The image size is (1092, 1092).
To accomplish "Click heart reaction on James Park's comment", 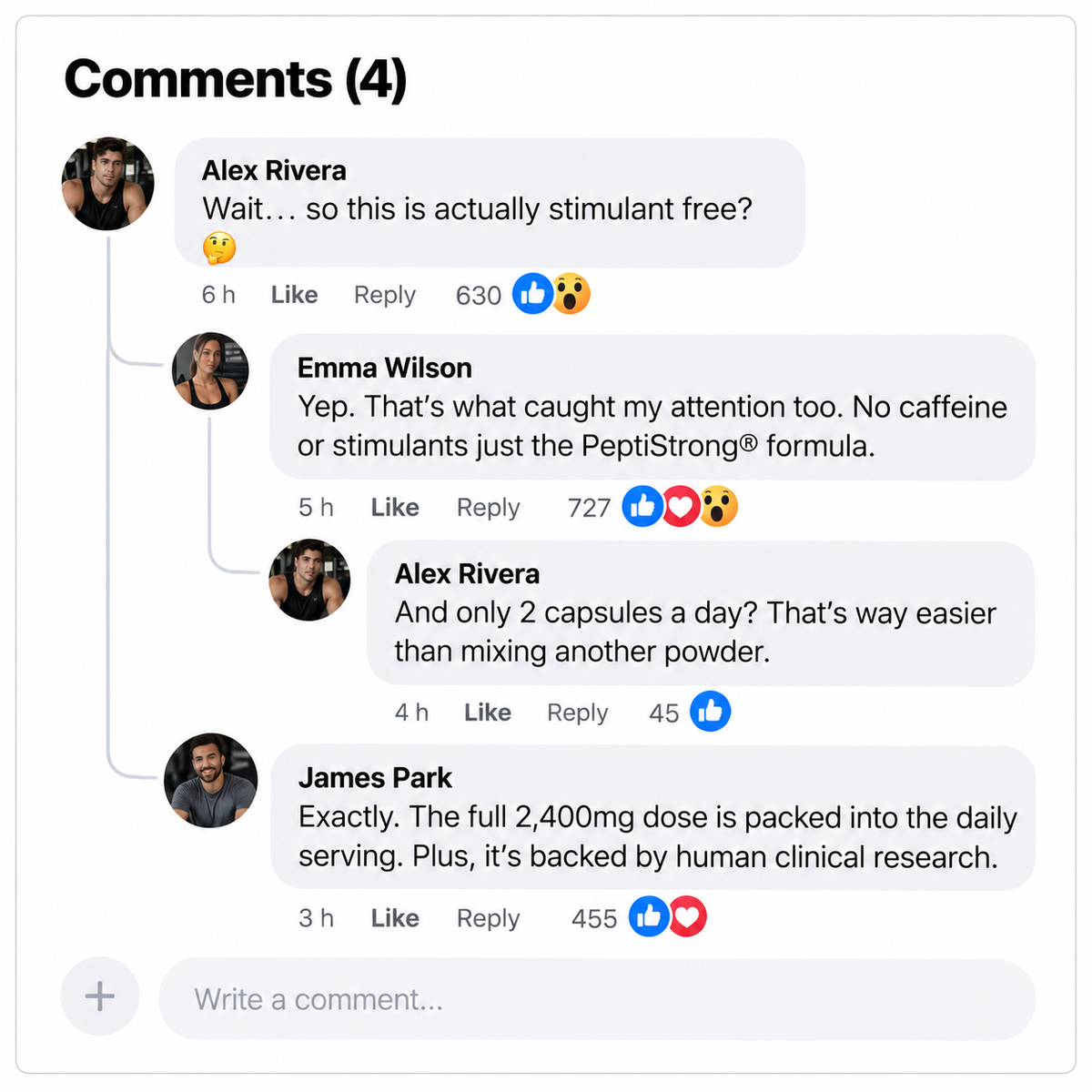I will tap(687, 916).
